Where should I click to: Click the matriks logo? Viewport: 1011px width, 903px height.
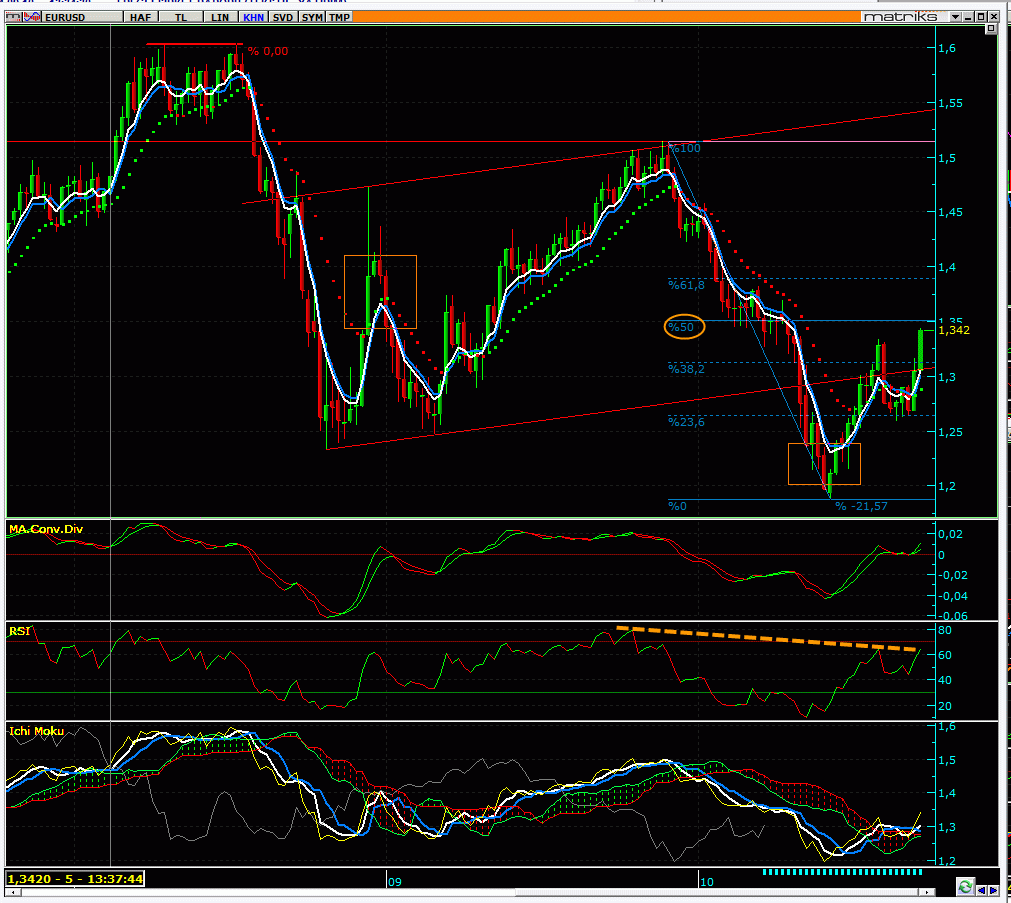coord(903,17)
